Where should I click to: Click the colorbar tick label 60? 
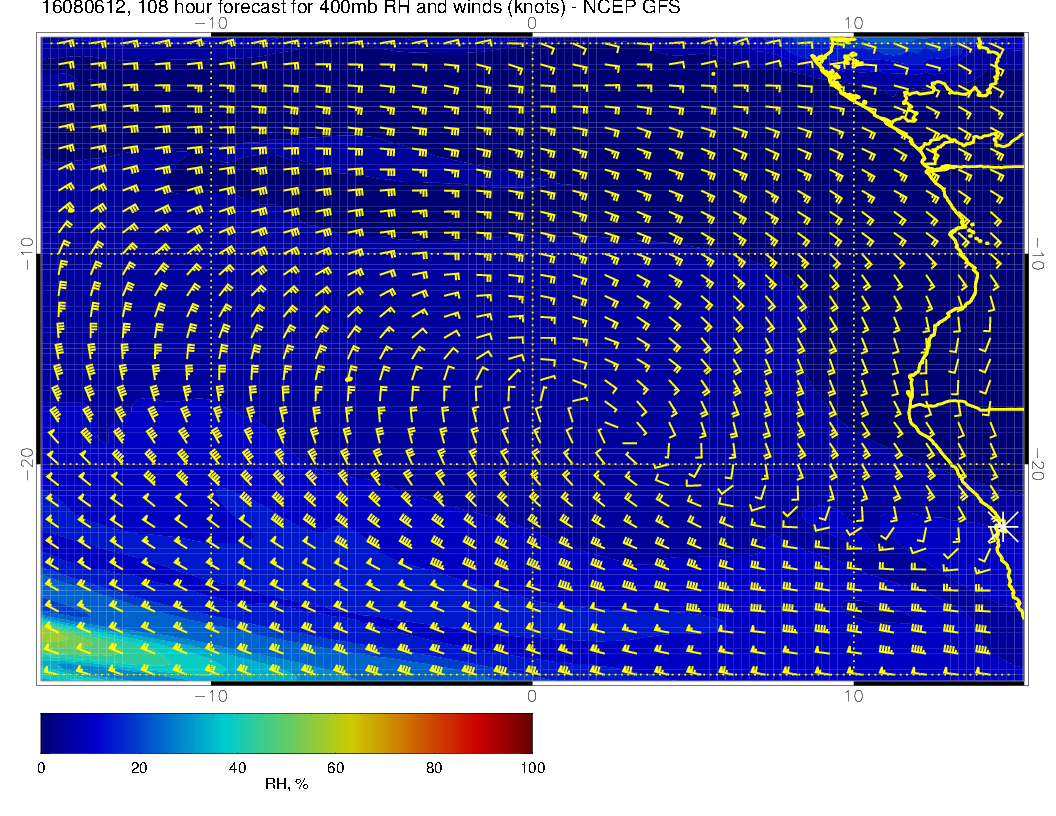[x=335, y=768]
